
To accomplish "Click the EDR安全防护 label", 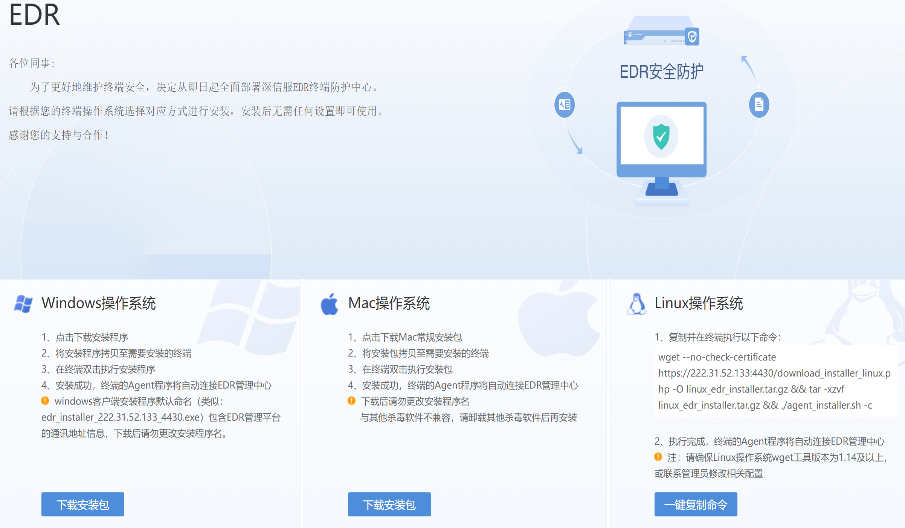I will pos(660,71).
